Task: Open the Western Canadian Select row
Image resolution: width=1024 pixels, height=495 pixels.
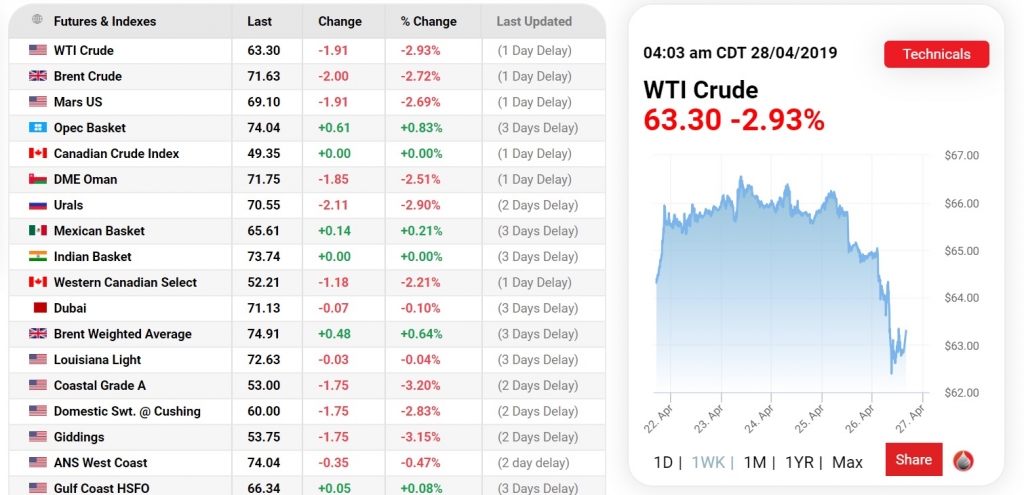Action: coord(125,283)
